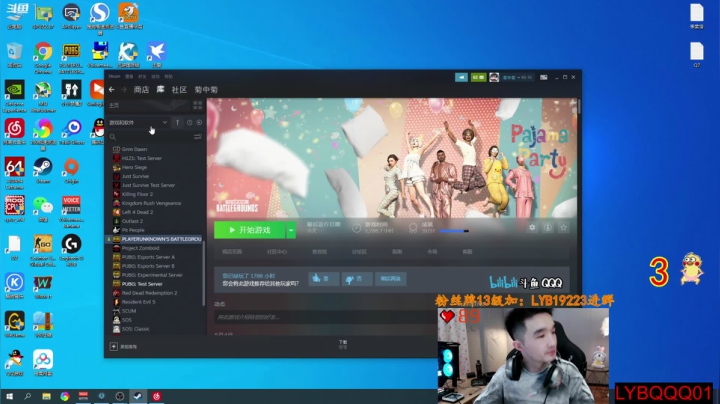The height and width of the screenshot is (404, 720).
Task: Click the green 开始游戏 play button
Action: click(250, 230)
